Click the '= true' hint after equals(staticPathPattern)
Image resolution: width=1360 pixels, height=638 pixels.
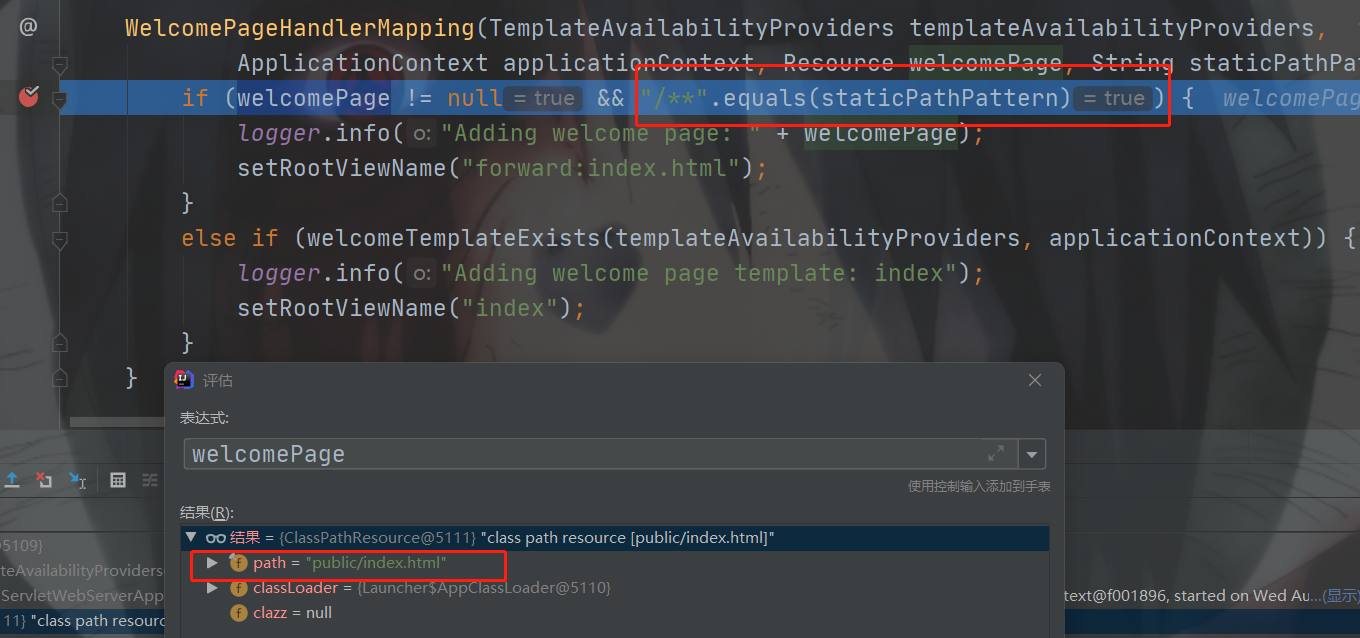(1112, 98)
